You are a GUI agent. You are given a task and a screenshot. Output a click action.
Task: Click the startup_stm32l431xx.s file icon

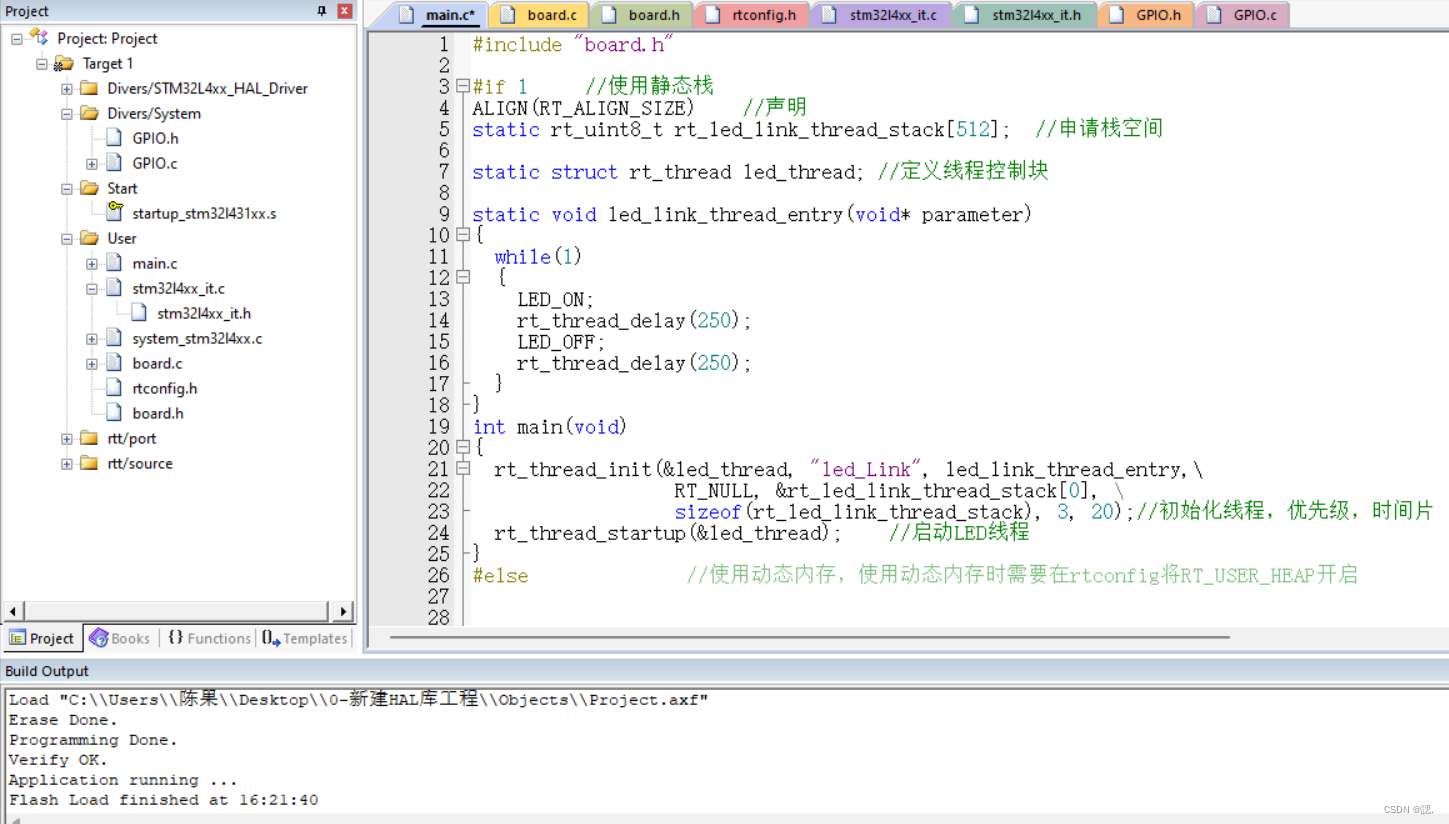coord(113,213)
